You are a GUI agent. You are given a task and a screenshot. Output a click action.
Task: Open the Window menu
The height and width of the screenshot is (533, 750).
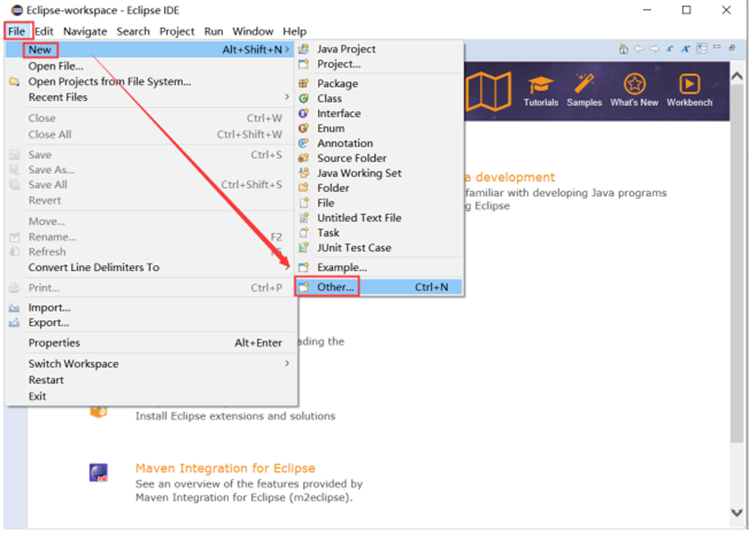pyautogui.click(x=253, y=32)
